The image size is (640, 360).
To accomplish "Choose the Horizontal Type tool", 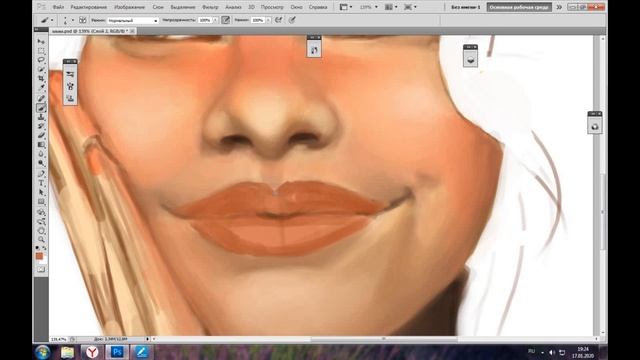I will [41, 183].
